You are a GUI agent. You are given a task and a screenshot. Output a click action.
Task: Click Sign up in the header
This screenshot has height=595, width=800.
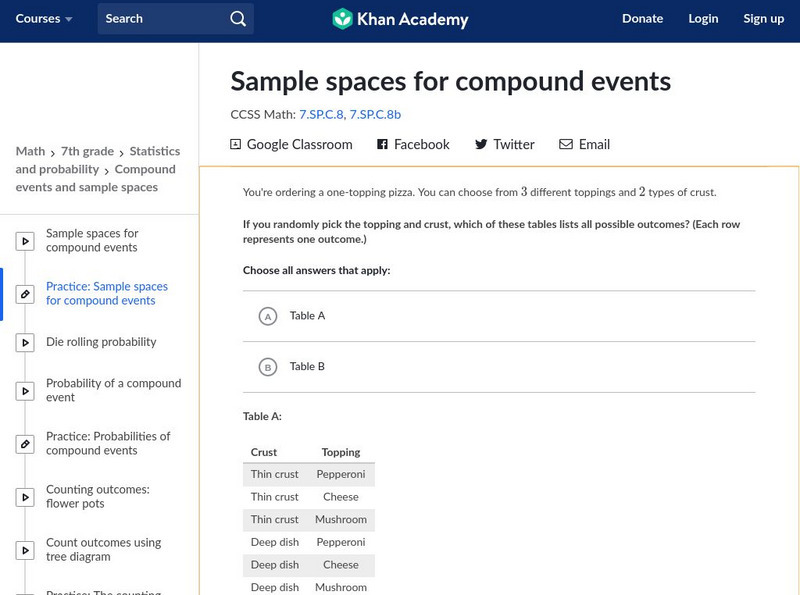[763, 19]
